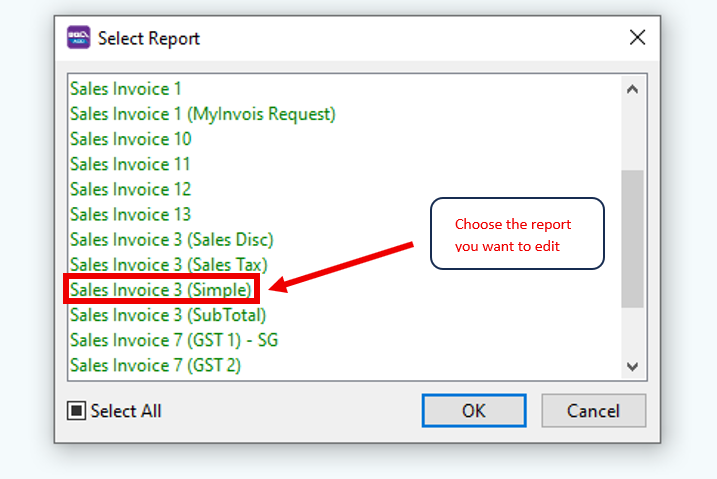Click the scrollbar up arrow
This screenshot has width=717, height=479.
[x=631, y=89]
